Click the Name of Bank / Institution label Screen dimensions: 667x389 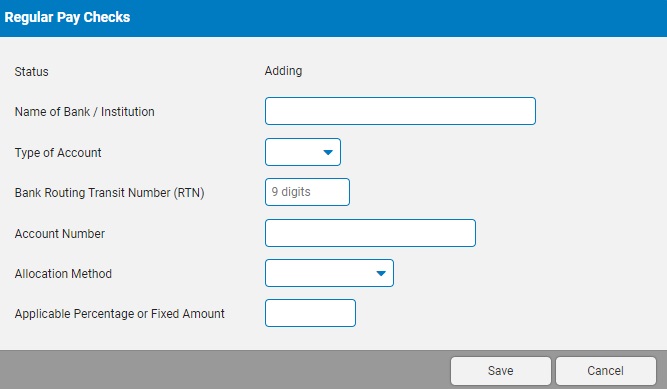pos(85,112)
